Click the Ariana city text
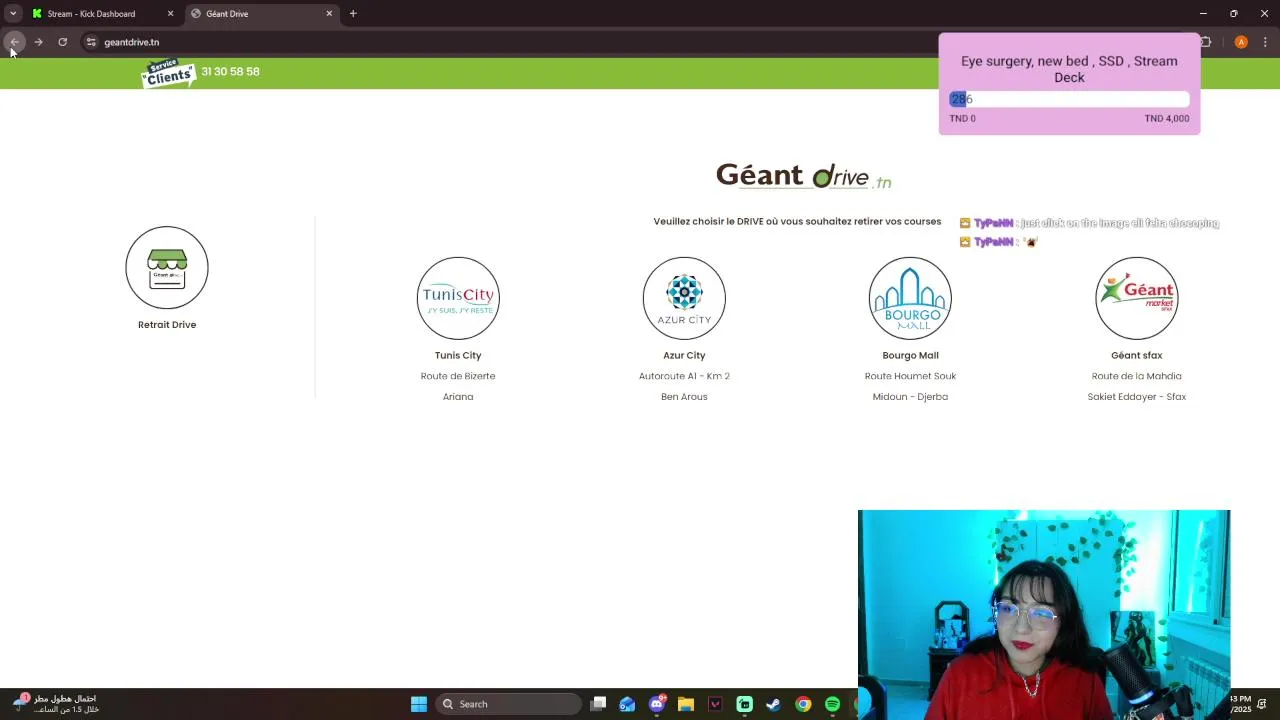Screen dimensions: 1280x720 [x=458, y=397]
